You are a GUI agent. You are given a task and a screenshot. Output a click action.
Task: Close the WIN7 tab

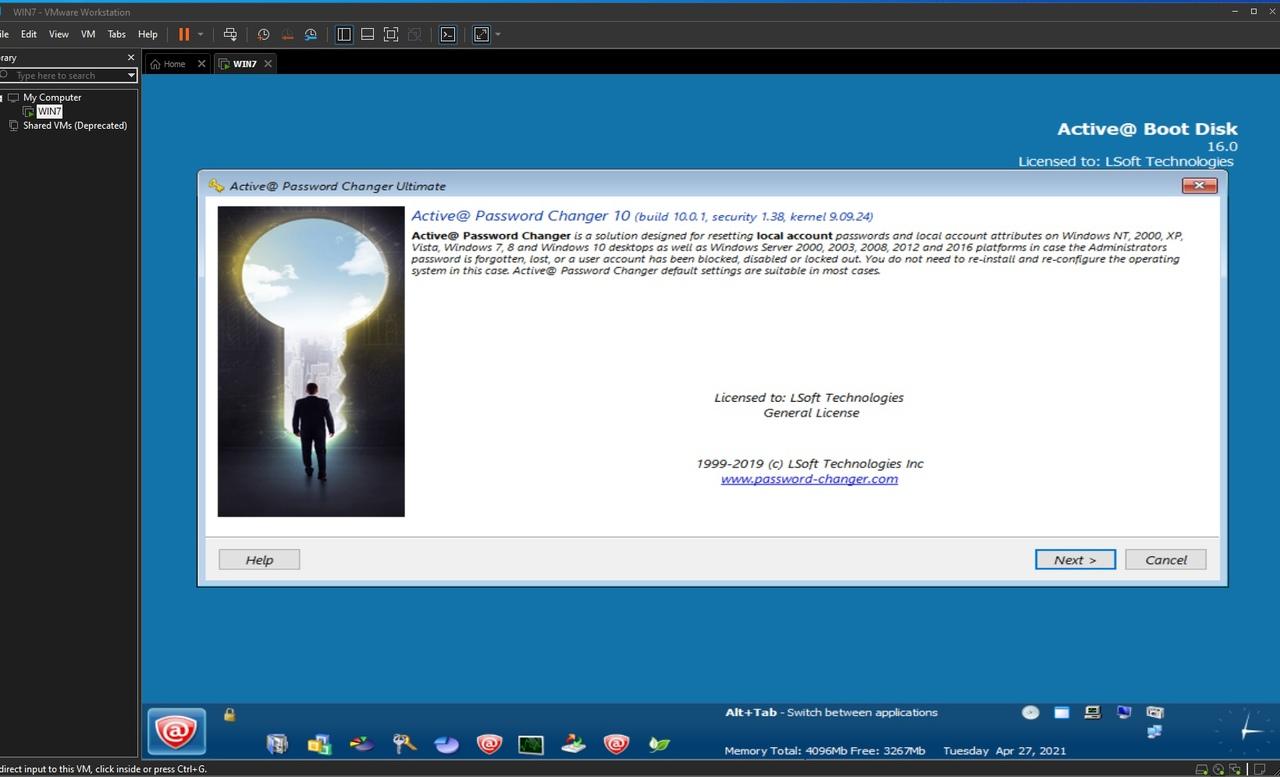click(x=268, y=63)
